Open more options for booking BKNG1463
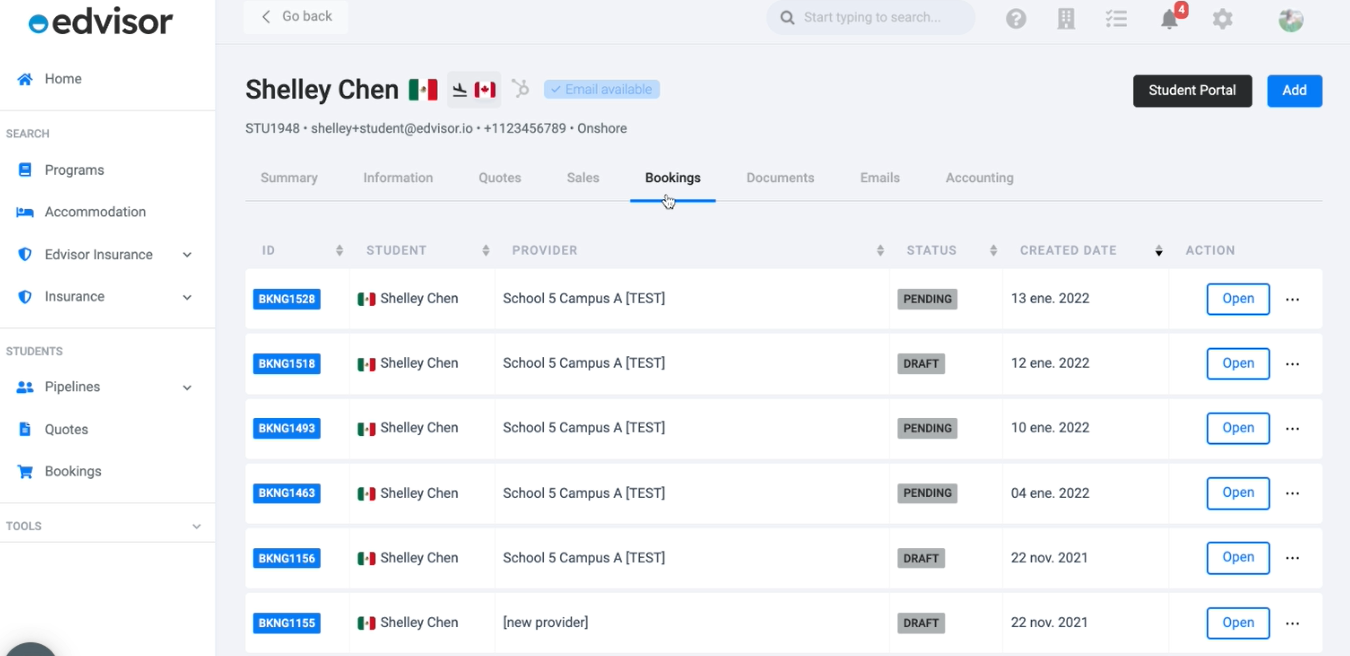Screen dimensions: 1350x656 (1292, 493)
